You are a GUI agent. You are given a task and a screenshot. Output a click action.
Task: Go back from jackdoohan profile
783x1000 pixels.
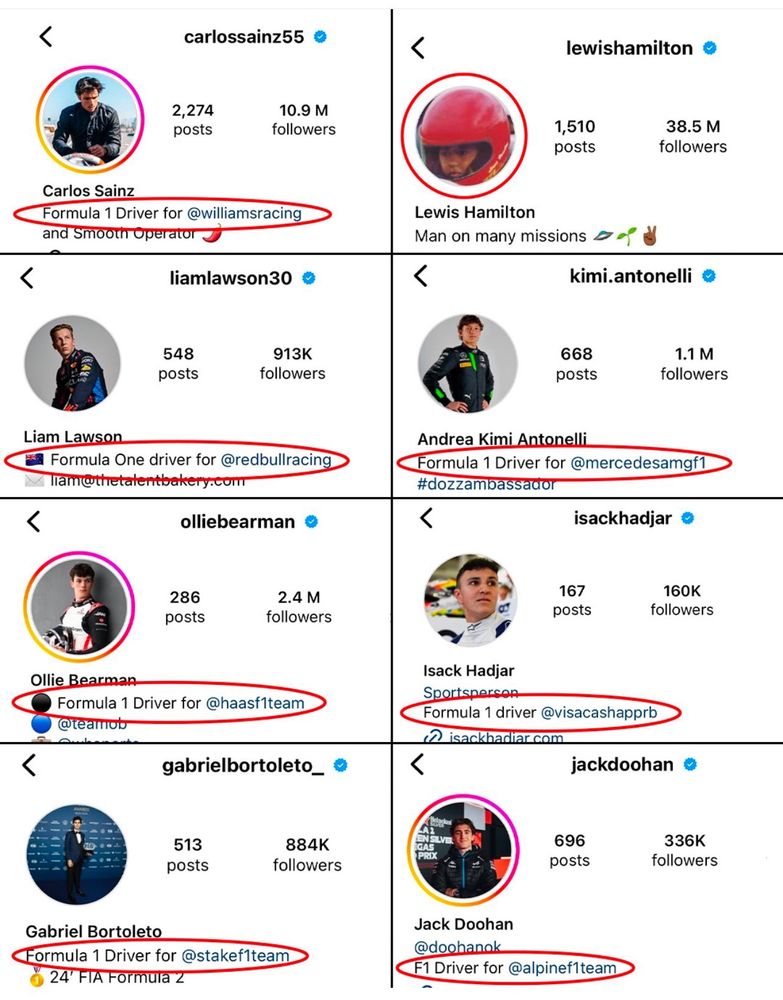point(418,763)
